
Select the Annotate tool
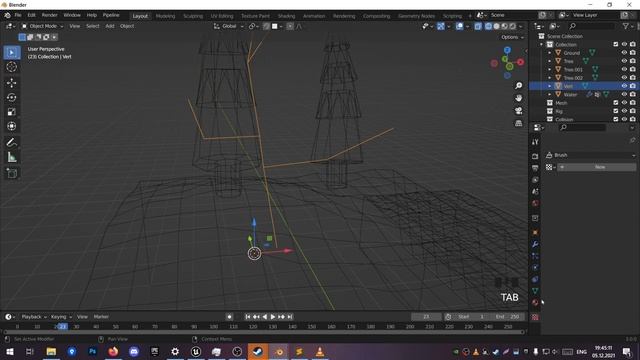click(11, 142)
